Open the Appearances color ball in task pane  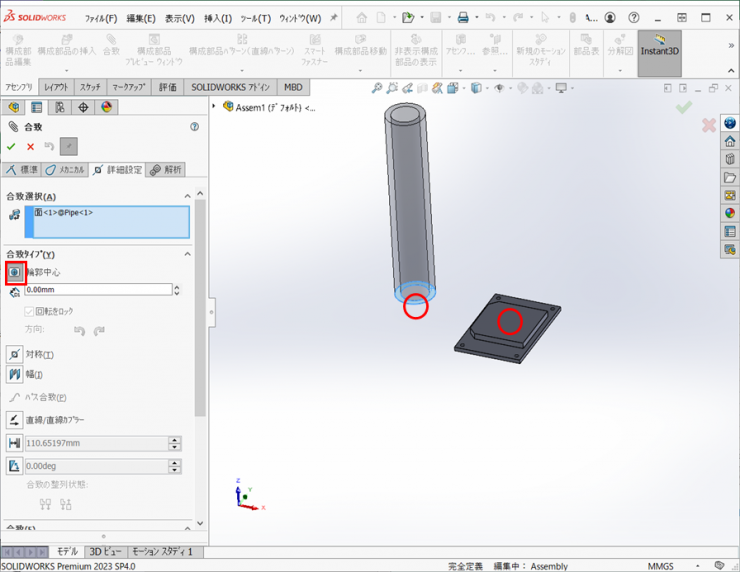(x=730, y=212)
